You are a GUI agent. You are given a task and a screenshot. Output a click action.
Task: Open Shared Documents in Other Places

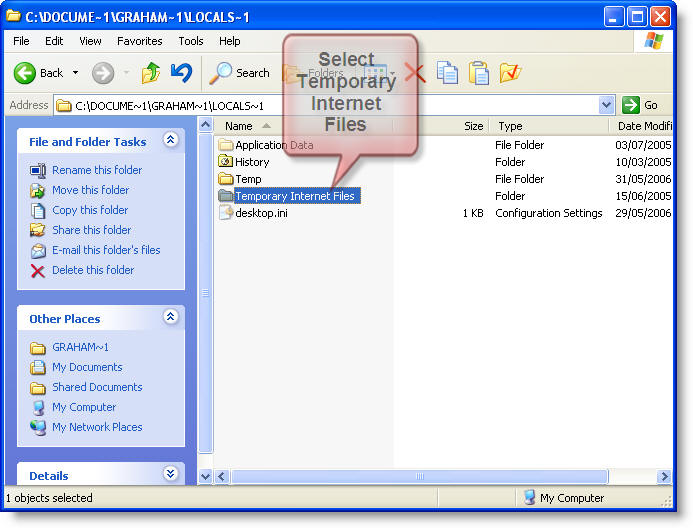pyautogui.click(x=97, y=387)
